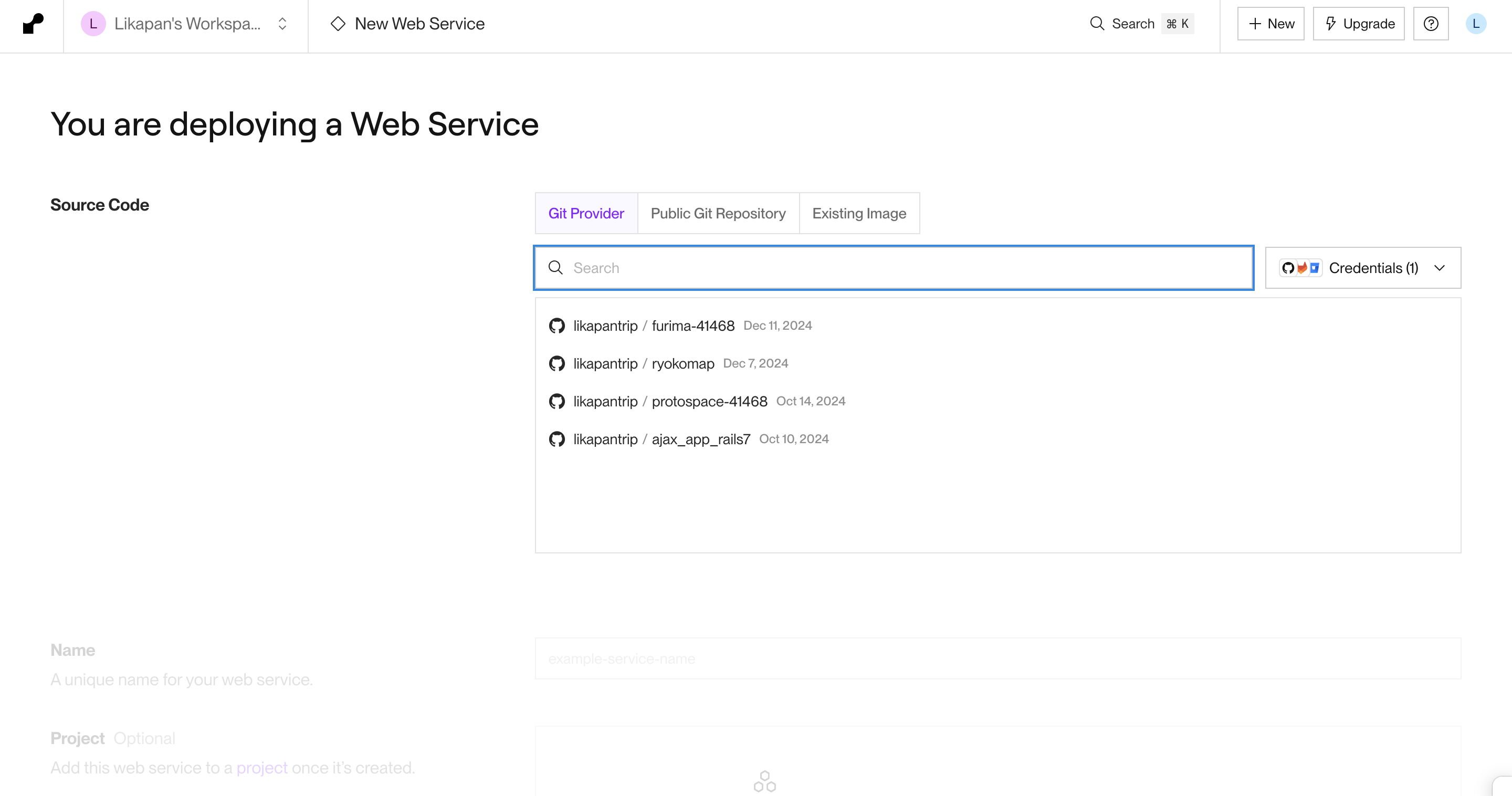This screenshot has height=796, width=1512.
Task: Open the user avatar menu
Action: tap(1476, 24)
